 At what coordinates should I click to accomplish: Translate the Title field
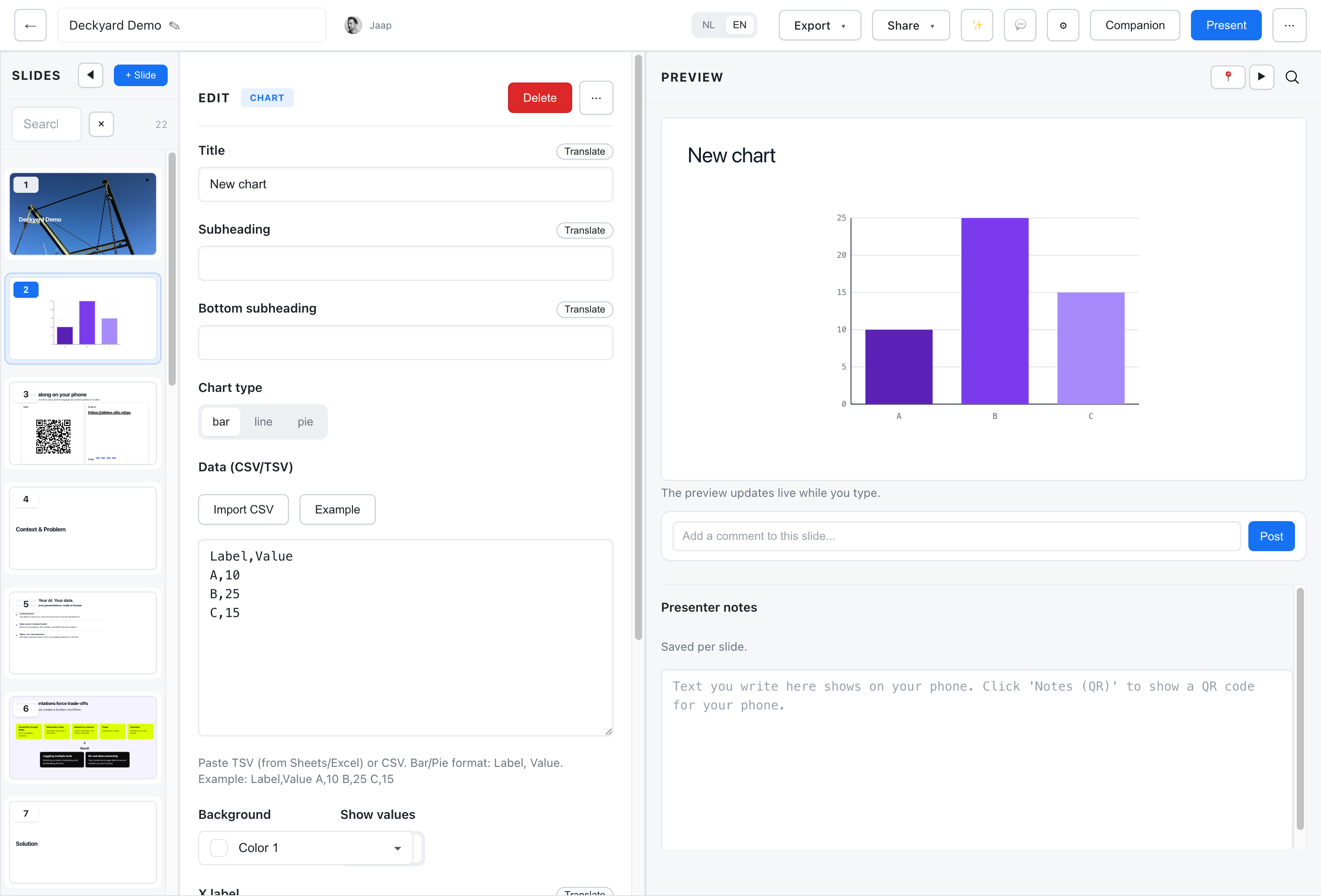(x=584, y=151)
